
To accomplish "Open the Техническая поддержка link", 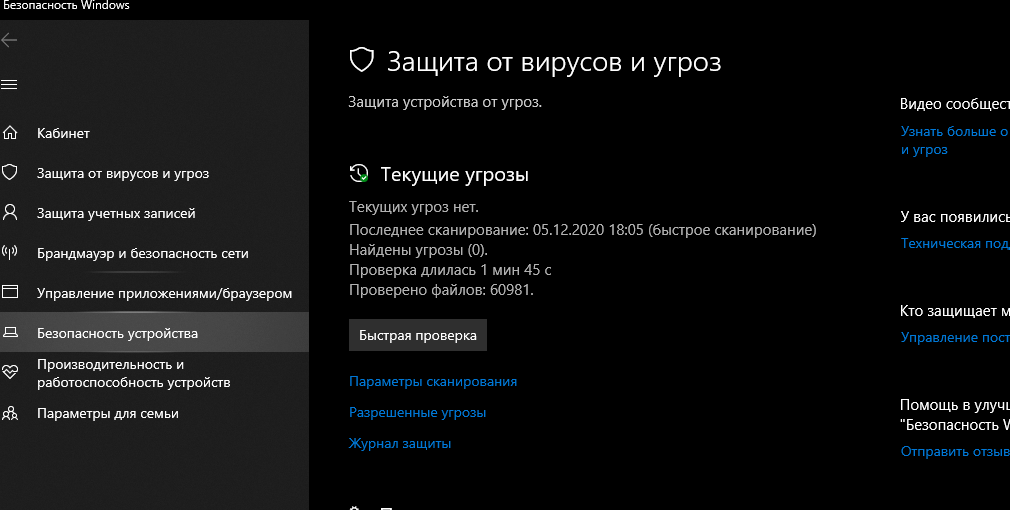I will [955, 243].
